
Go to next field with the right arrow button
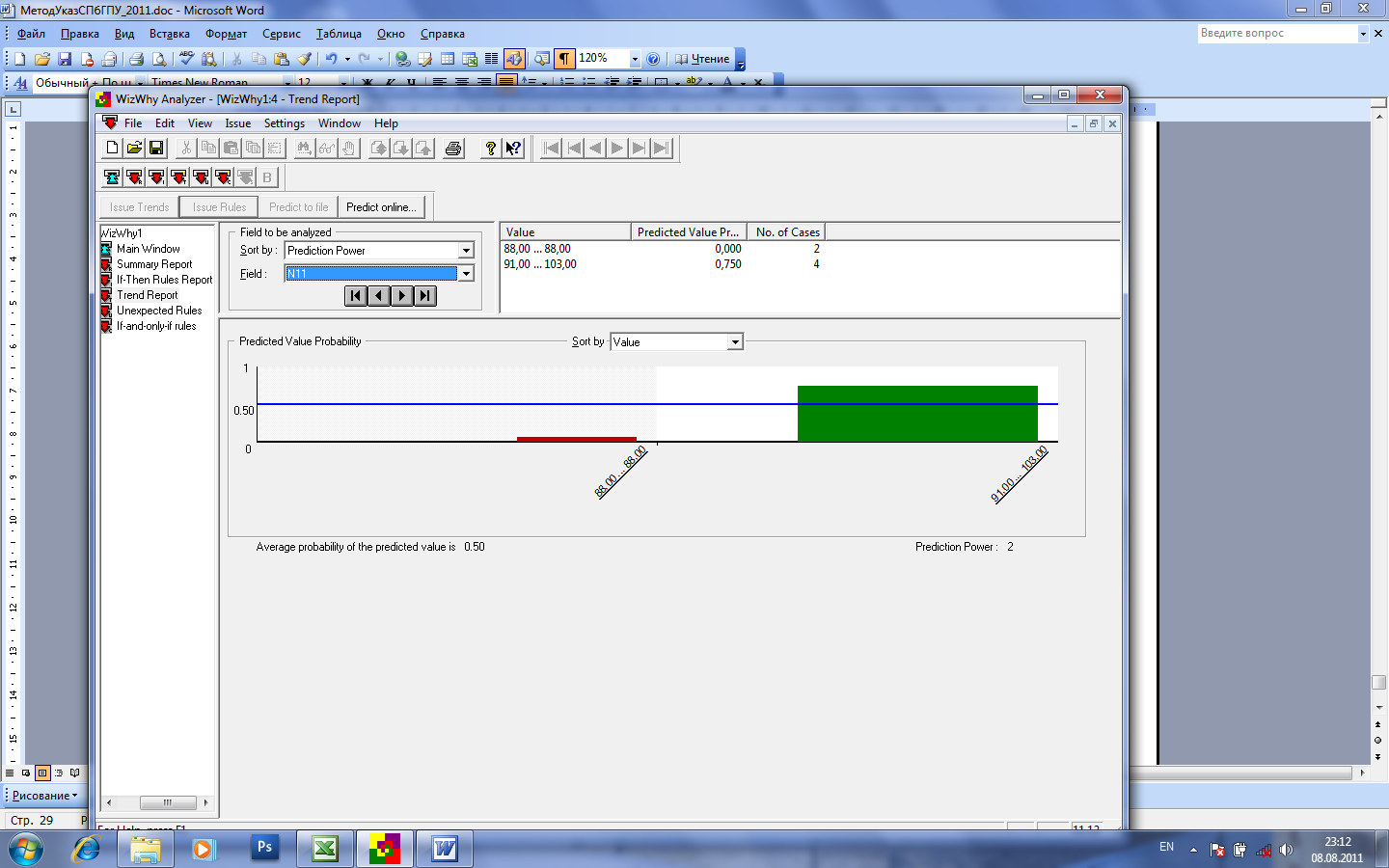(x=402, y=296)
